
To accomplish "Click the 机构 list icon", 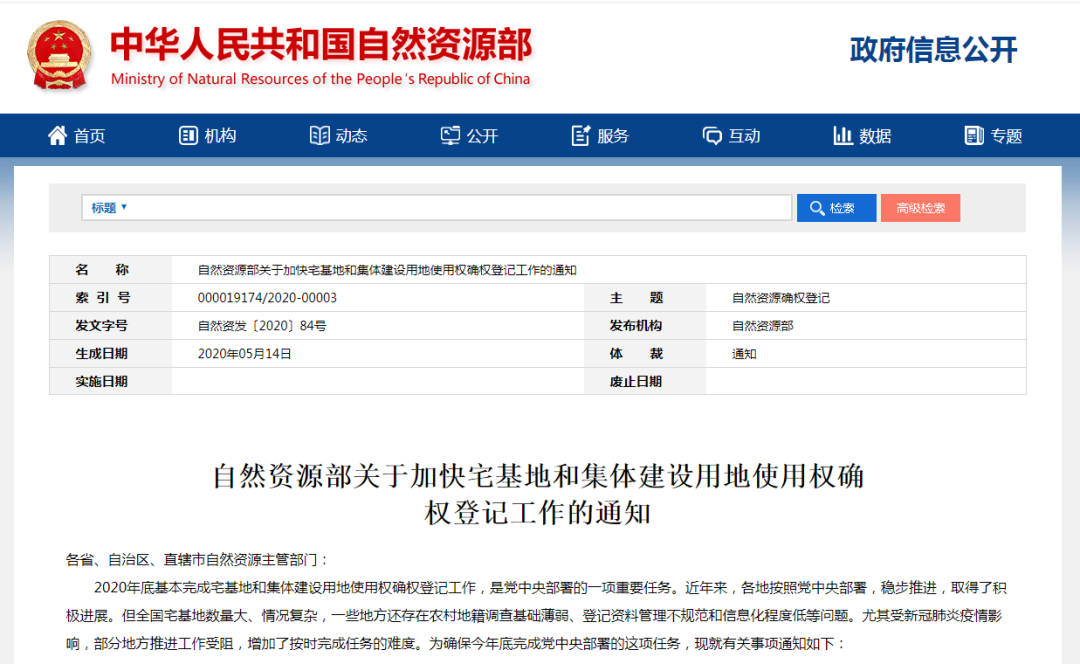I will 188,136.
